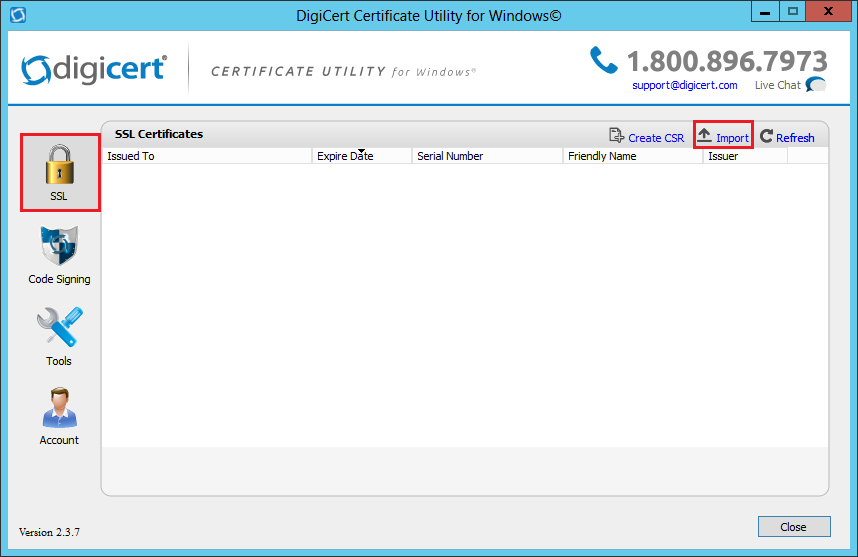Sort by Serial Number column

[487, 156]
